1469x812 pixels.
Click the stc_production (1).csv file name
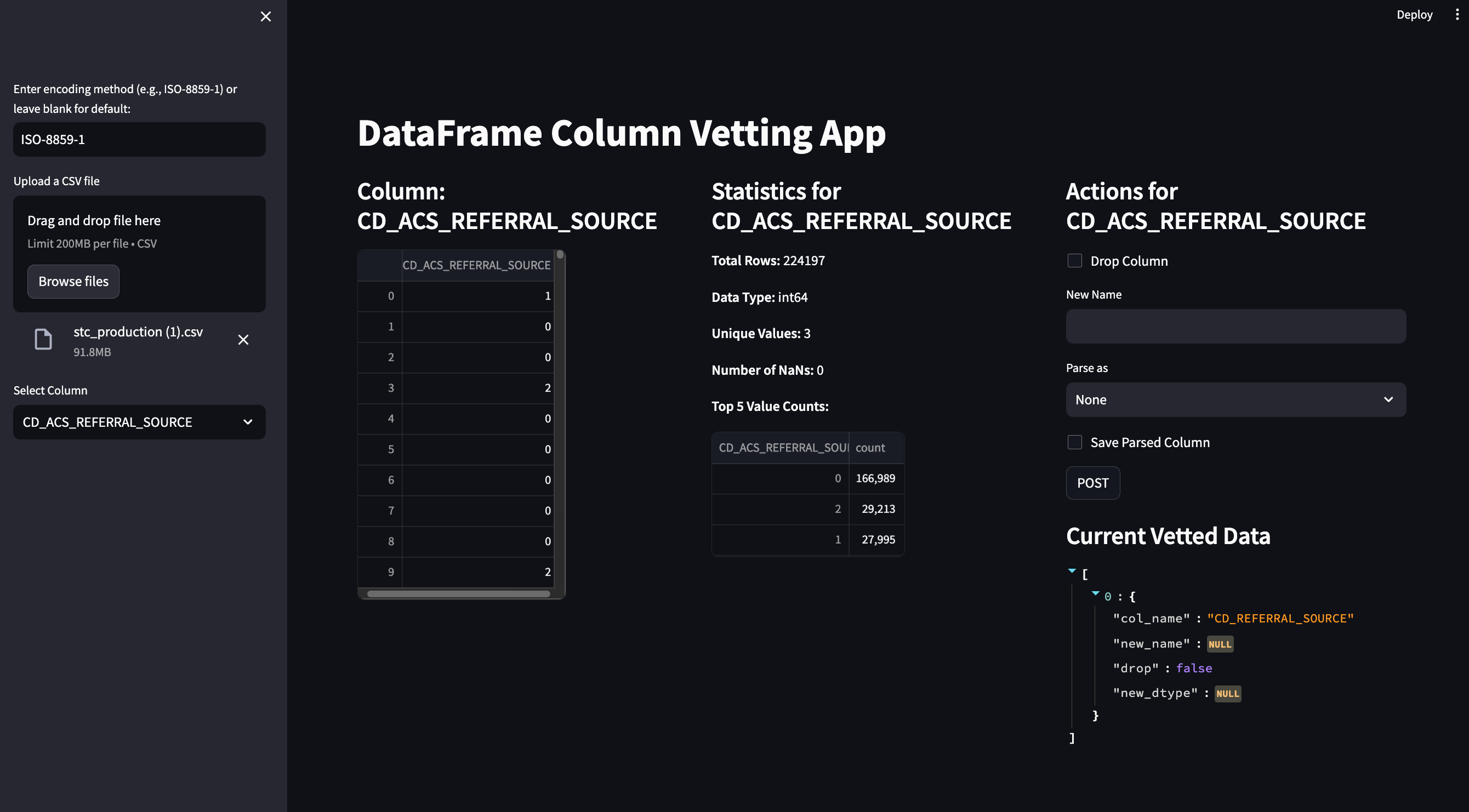click(138, 332)
